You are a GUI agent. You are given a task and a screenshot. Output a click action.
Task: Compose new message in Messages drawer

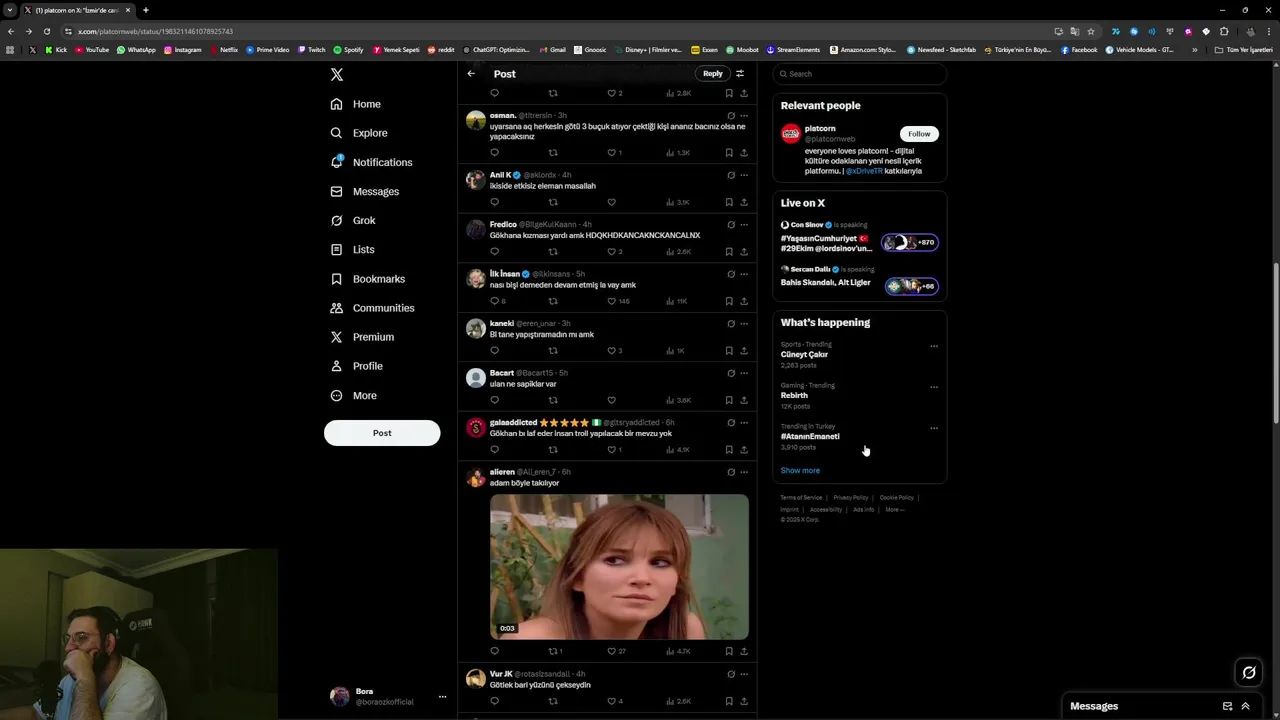click(x=1227, y=706)
